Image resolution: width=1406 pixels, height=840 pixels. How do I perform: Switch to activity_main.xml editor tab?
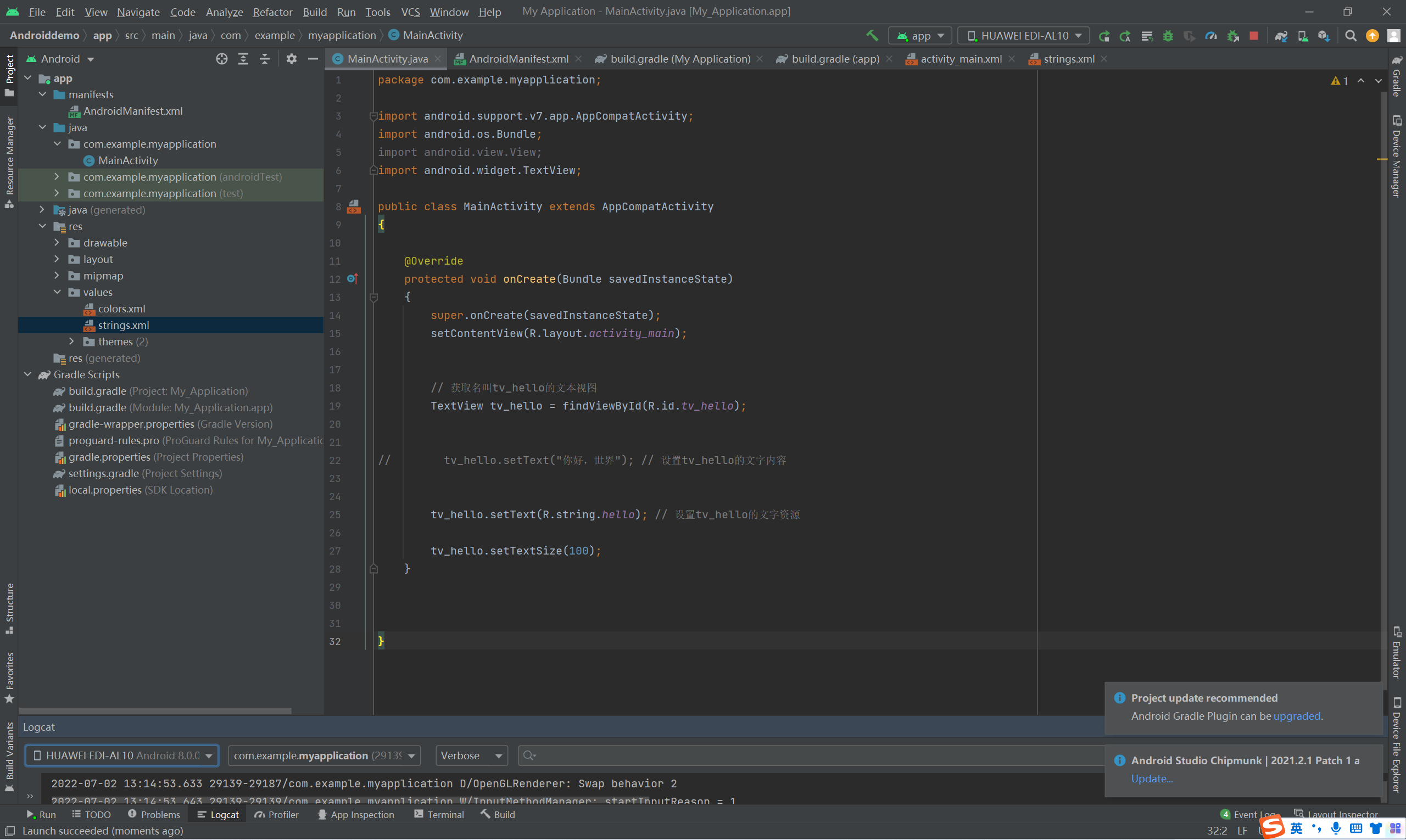(961, 59)
